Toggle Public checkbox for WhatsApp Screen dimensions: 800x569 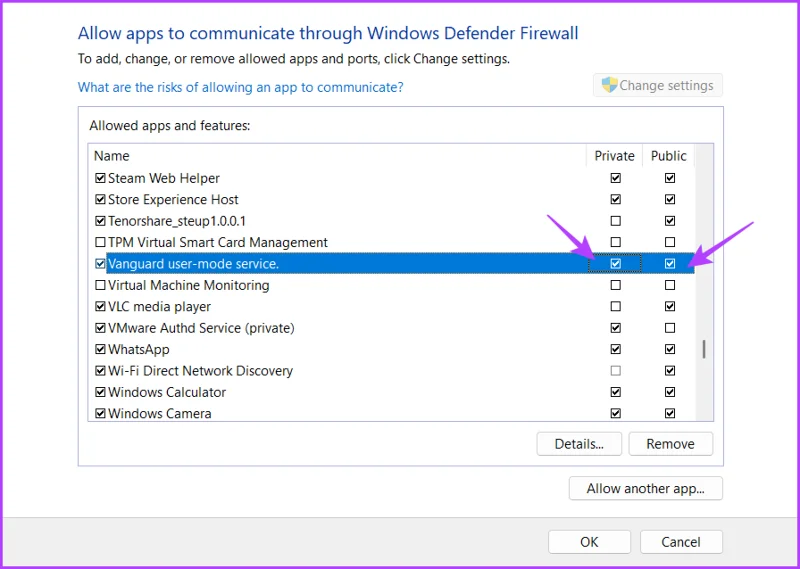[x=670, y=350]
